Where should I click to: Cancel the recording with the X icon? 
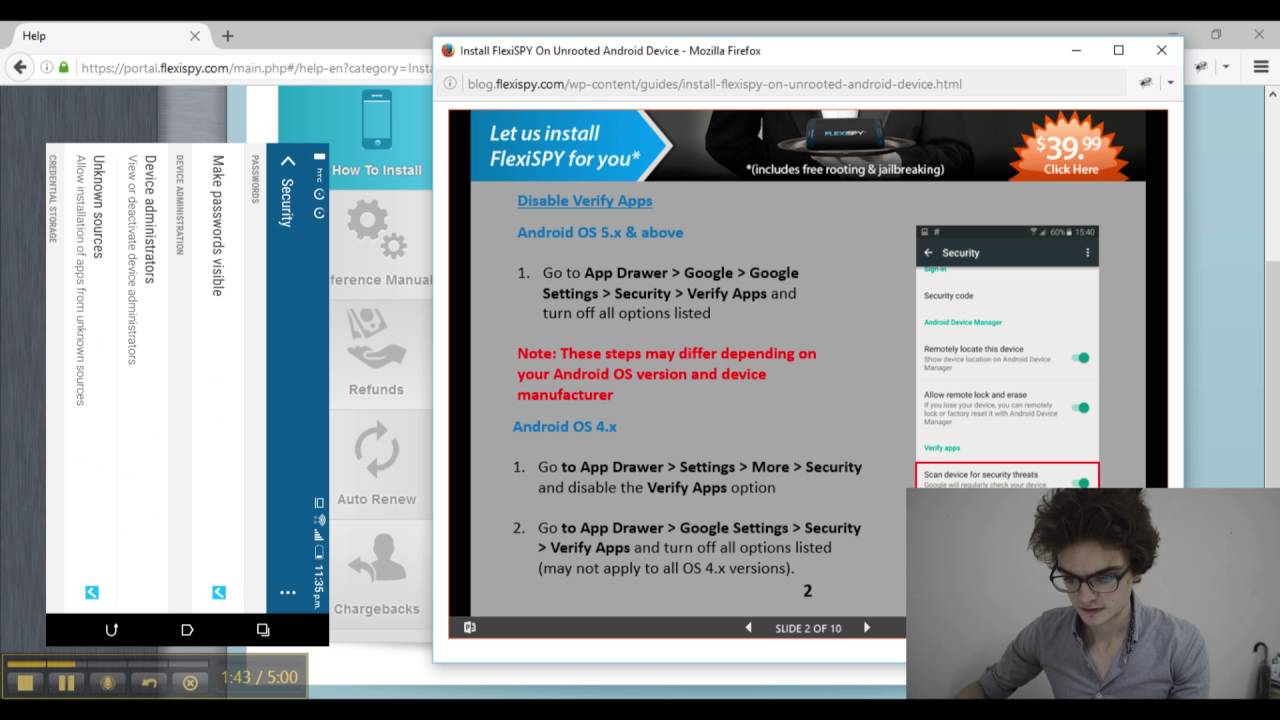(190, 683)
